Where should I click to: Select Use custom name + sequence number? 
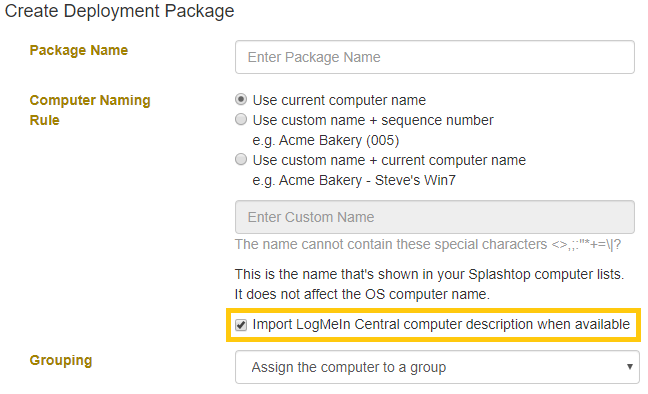click(241, 119)
